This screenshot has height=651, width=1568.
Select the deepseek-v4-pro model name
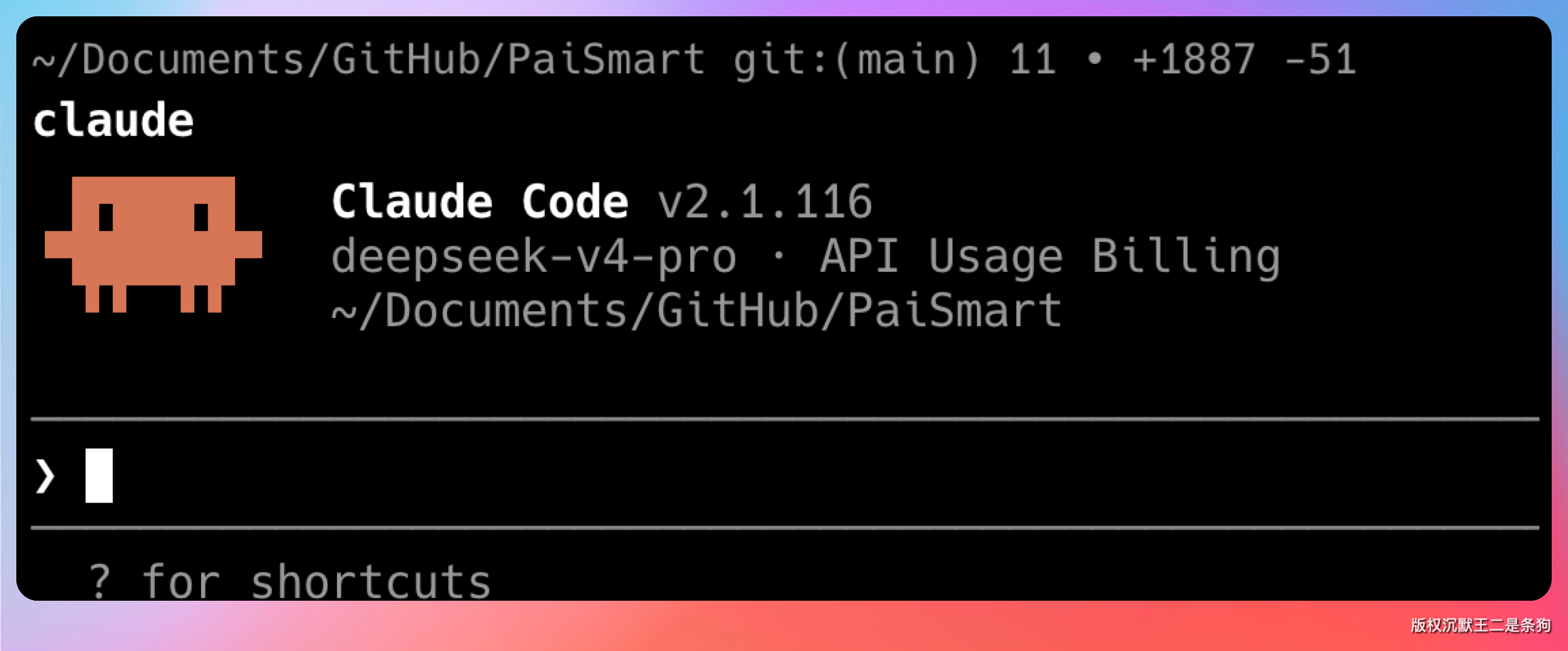pos(534,256)
